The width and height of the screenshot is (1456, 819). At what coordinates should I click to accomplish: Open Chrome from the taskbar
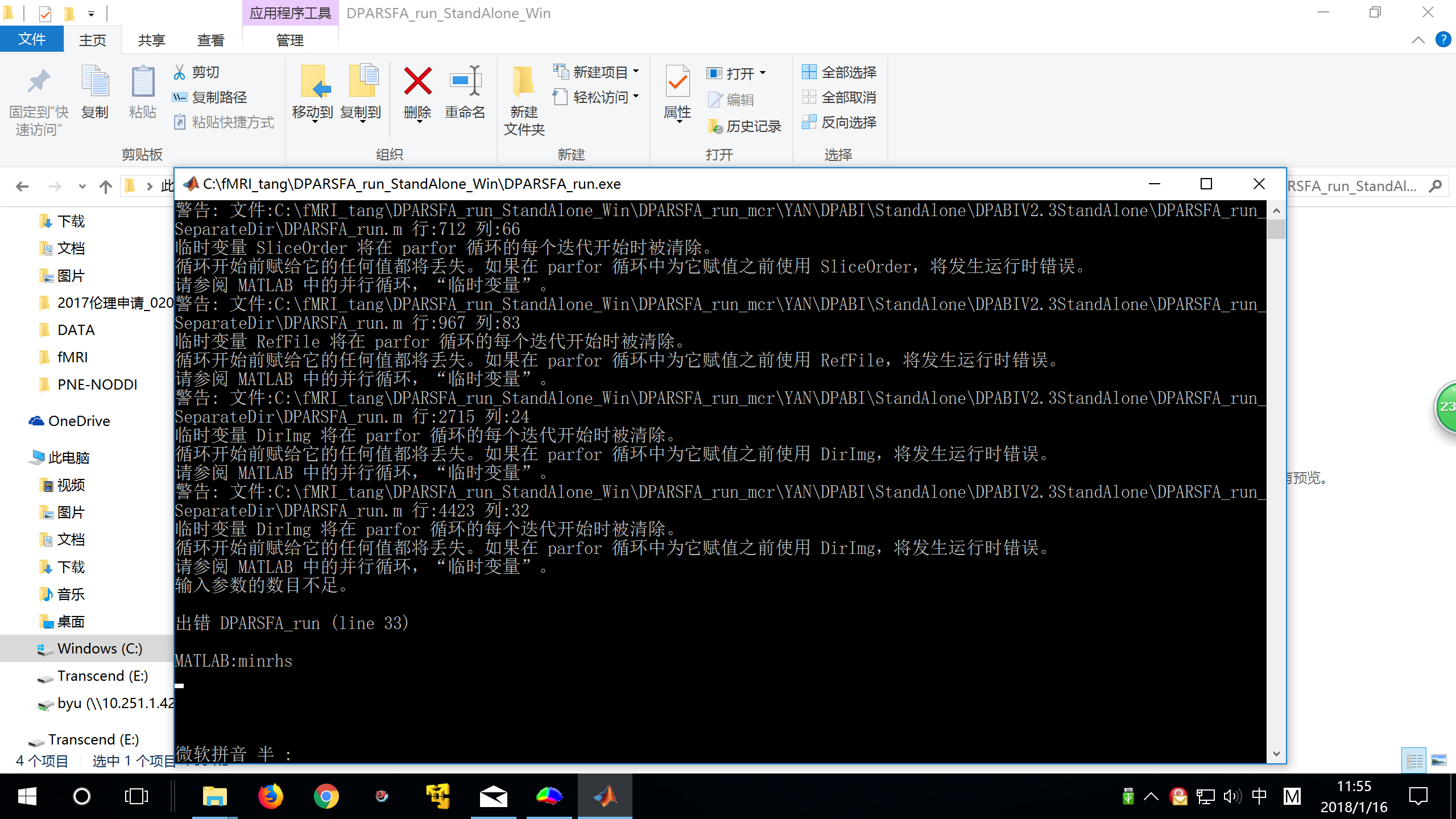click(326, 796)
